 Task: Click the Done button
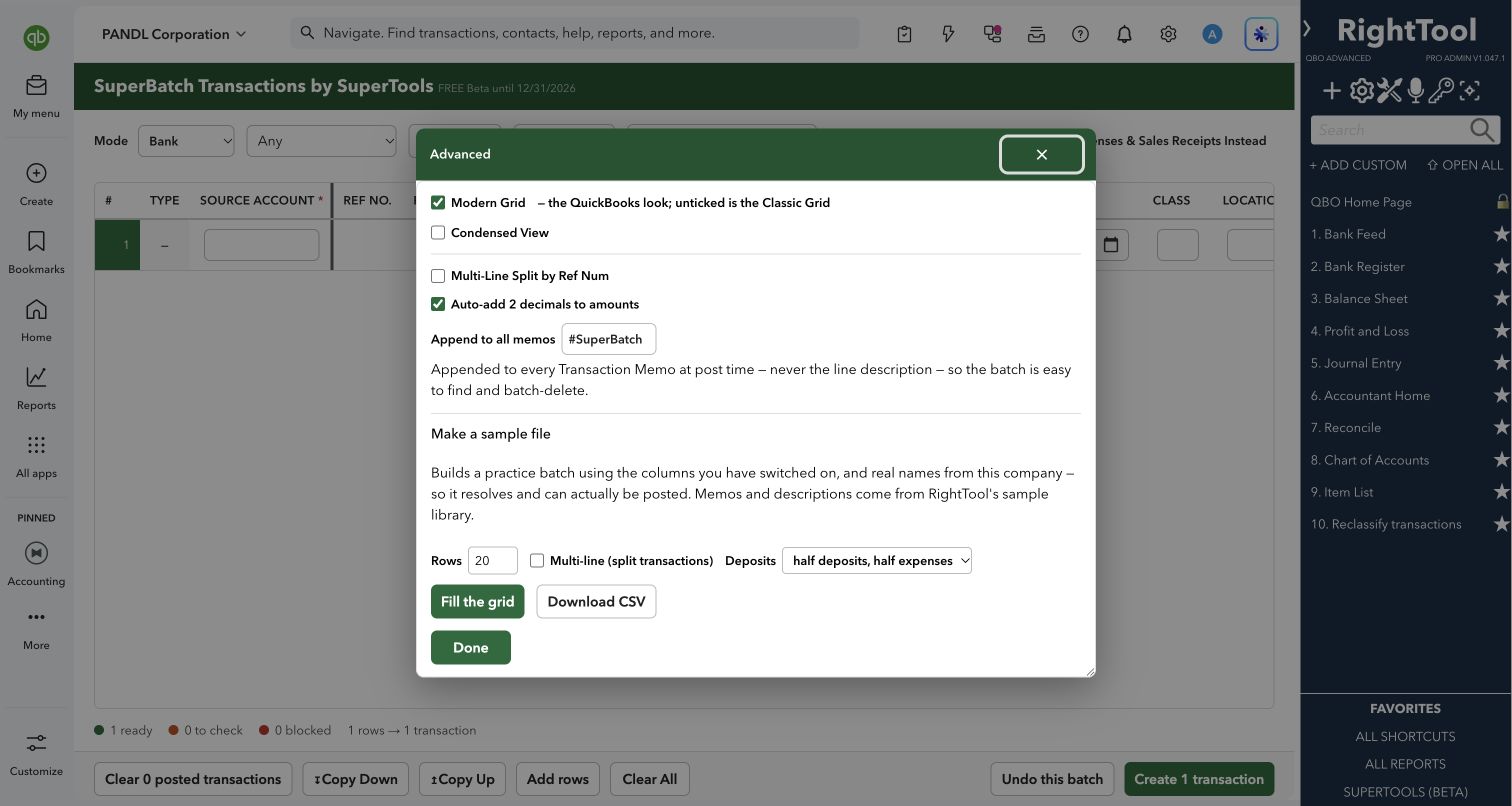pos(471,647)
